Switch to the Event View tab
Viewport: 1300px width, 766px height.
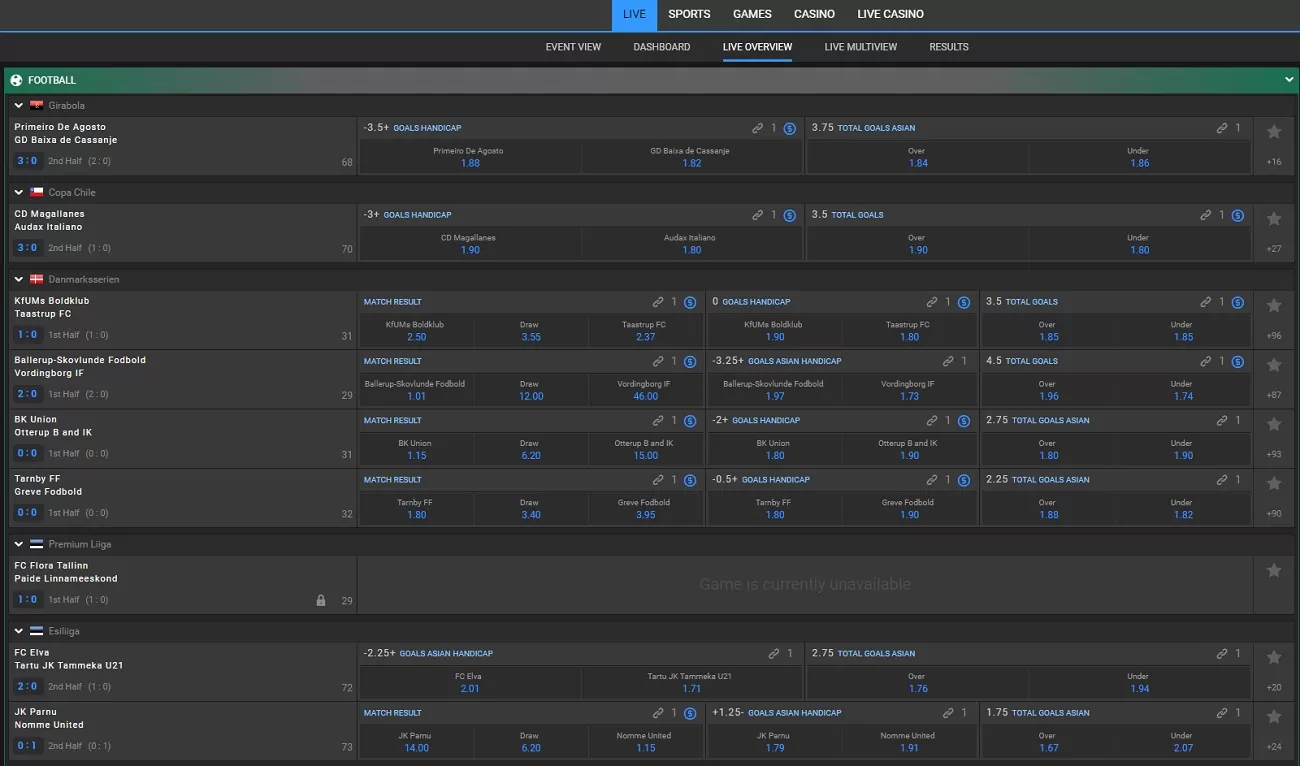click(x=573, y=47)
